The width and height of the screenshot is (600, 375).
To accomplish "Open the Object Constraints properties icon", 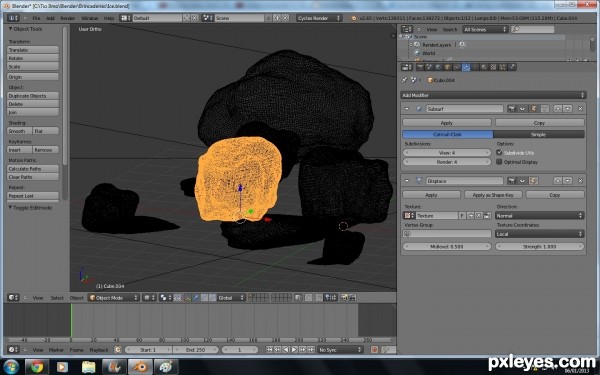I will 457,67.
